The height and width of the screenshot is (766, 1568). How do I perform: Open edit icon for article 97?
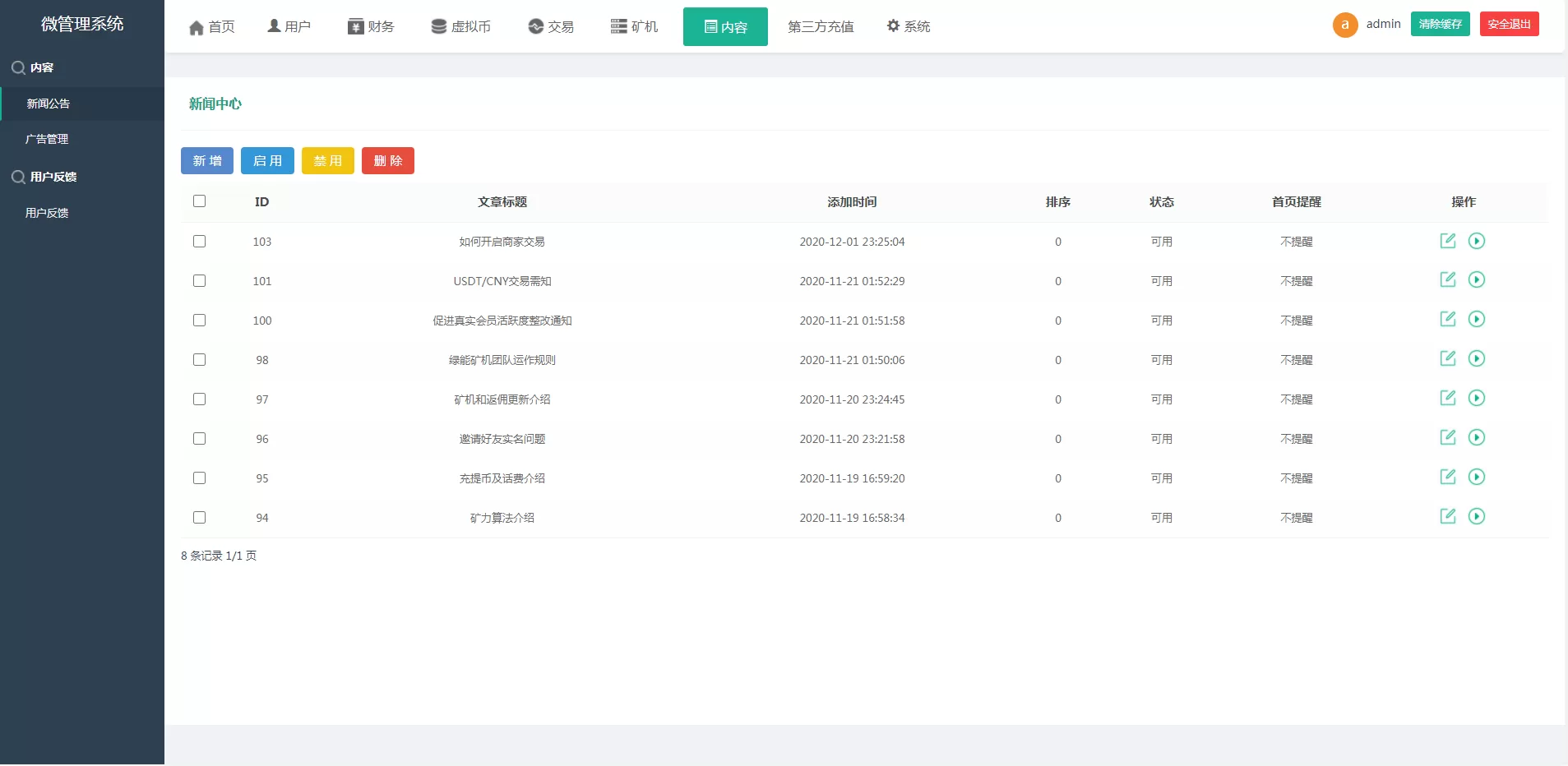tap(1447, 398)
